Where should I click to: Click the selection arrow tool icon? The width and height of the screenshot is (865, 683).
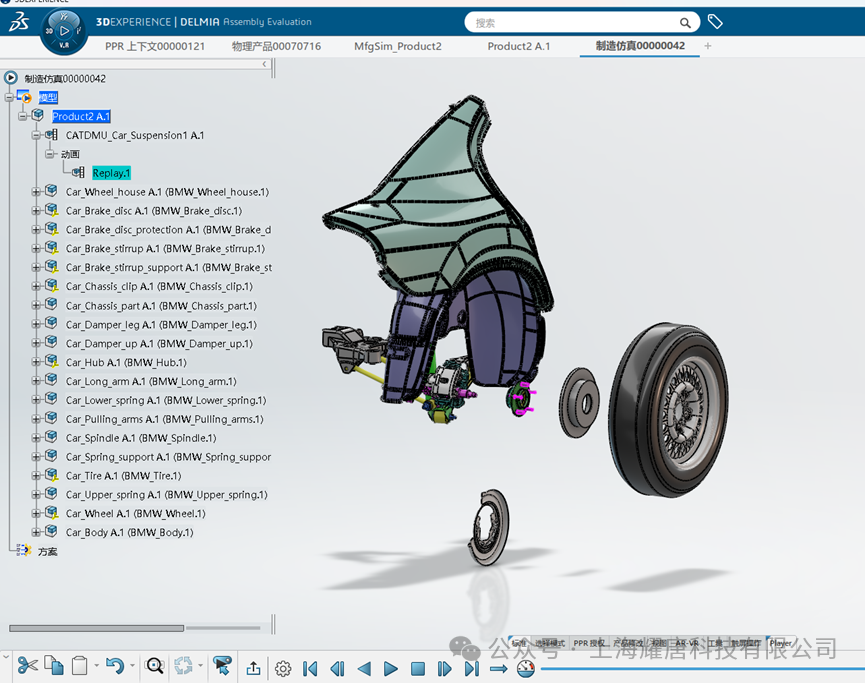(222, 665)
